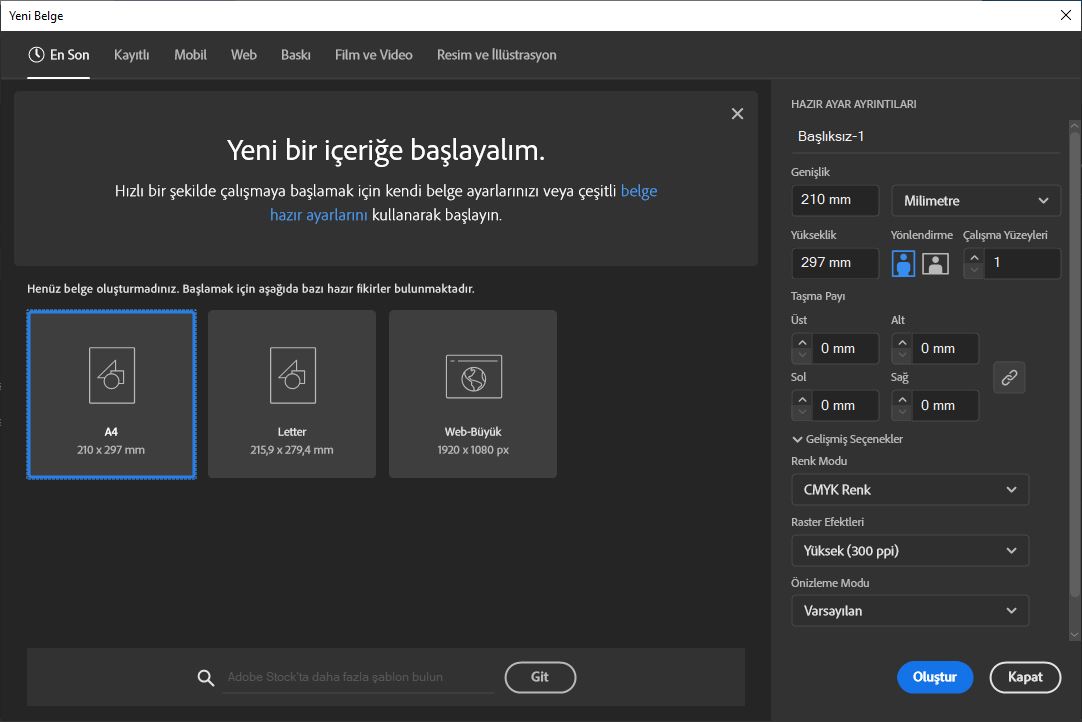Decrease Çalışma Yüzeyleri count with down arrow
This screenshot has height=722, width=1082.
(x=974, y=270)
